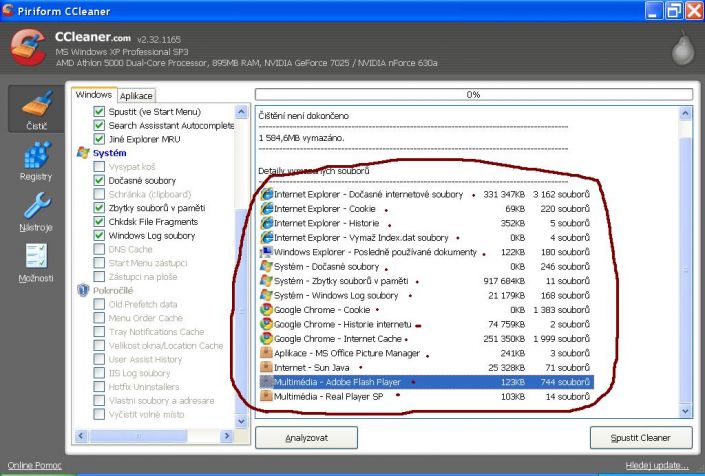Click IE icon beside Internet Explorer - Historie

tap(267, 223)
